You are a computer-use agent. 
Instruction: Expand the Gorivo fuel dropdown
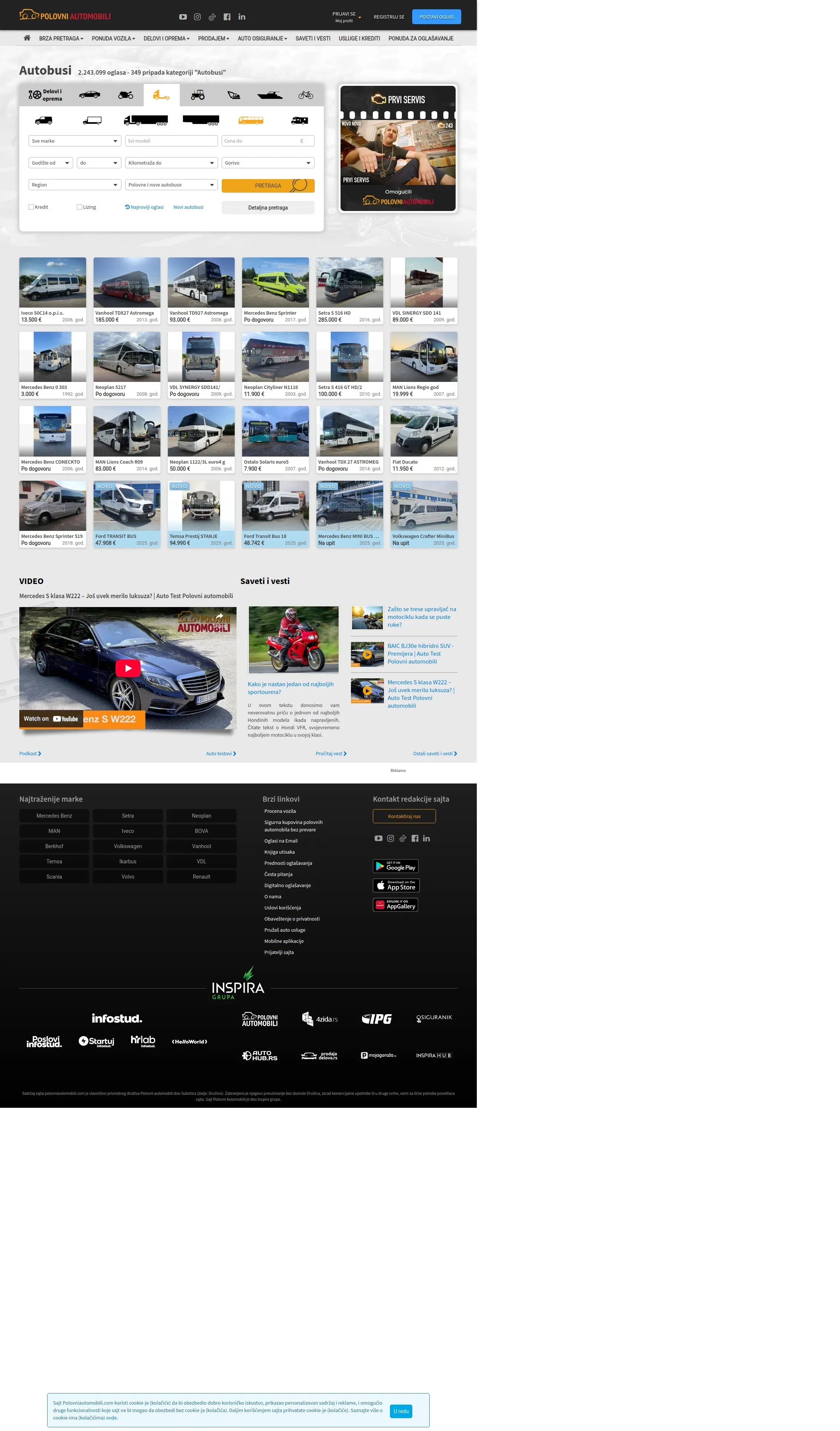click(x=268, y=163)
